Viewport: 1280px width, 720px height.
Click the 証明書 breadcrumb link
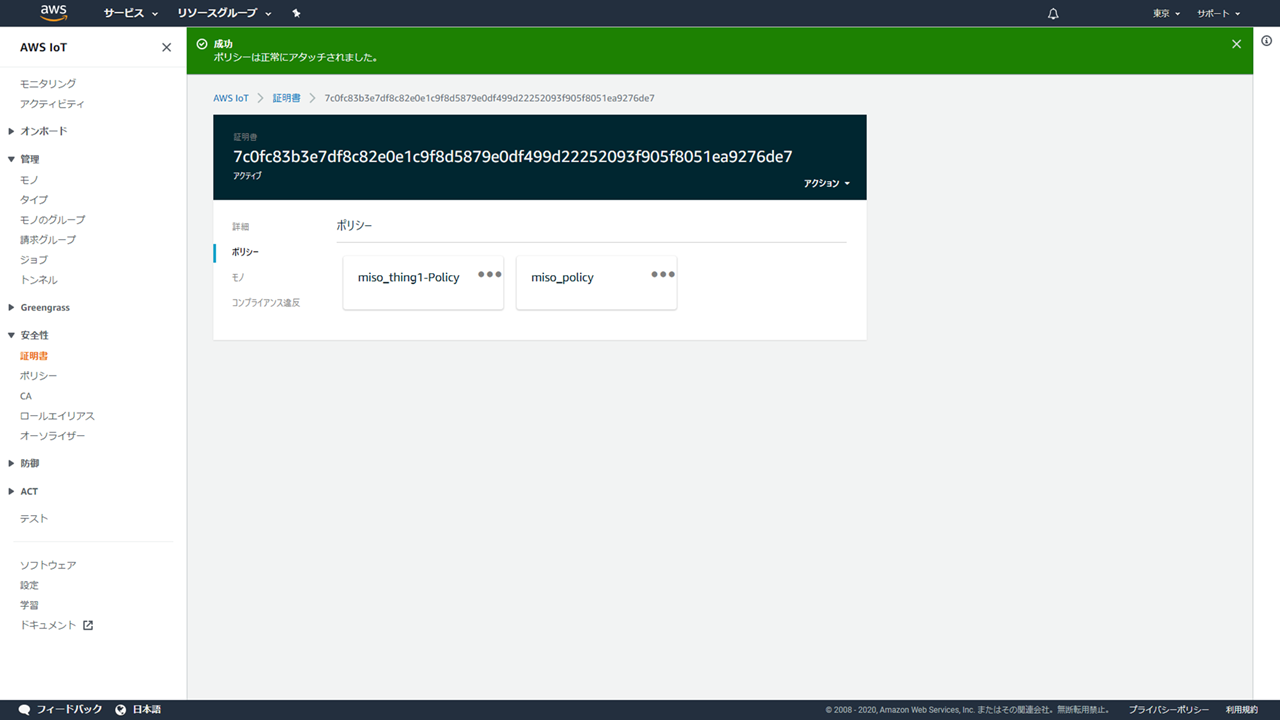pyautogui.click(x=286, y=98)
